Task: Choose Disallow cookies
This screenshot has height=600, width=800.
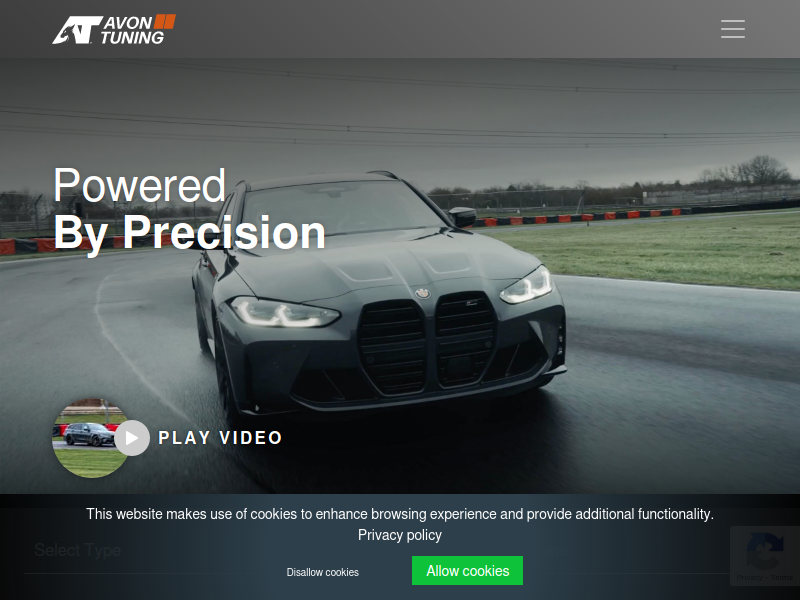Action: point(322,572)
